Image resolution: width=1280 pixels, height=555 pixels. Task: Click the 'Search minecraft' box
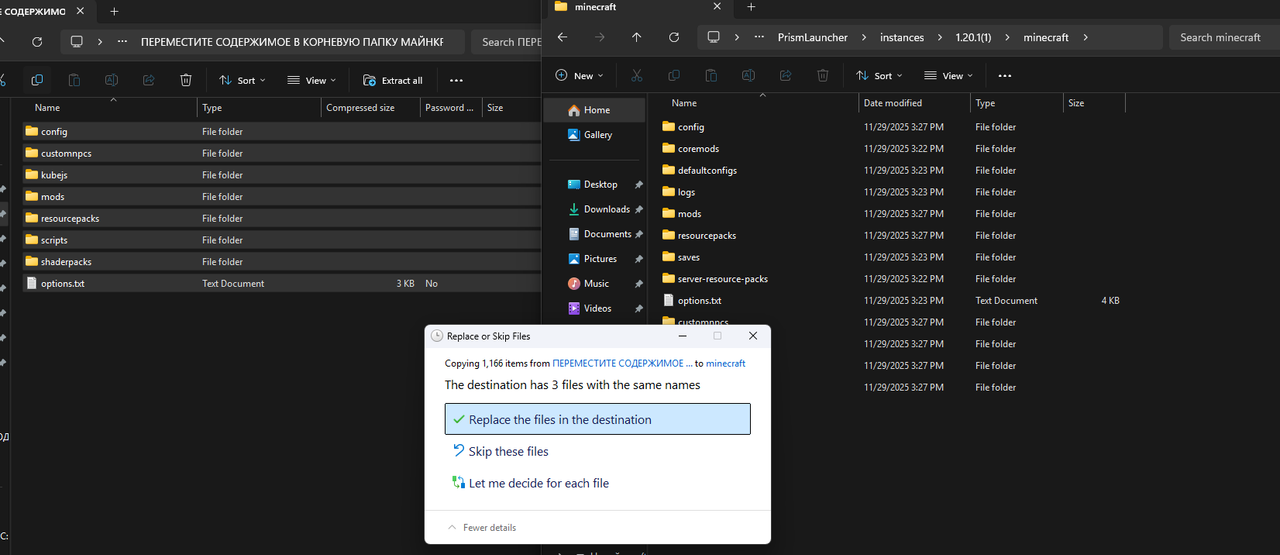click(x=1224, y=37)
